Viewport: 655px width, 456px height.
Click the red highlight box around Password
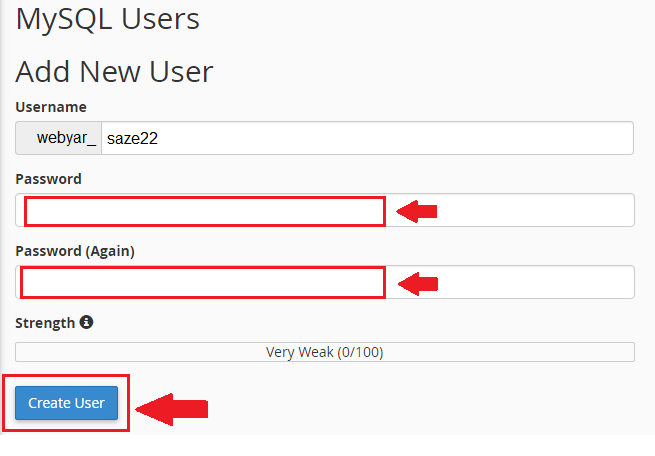click(205, 199)
